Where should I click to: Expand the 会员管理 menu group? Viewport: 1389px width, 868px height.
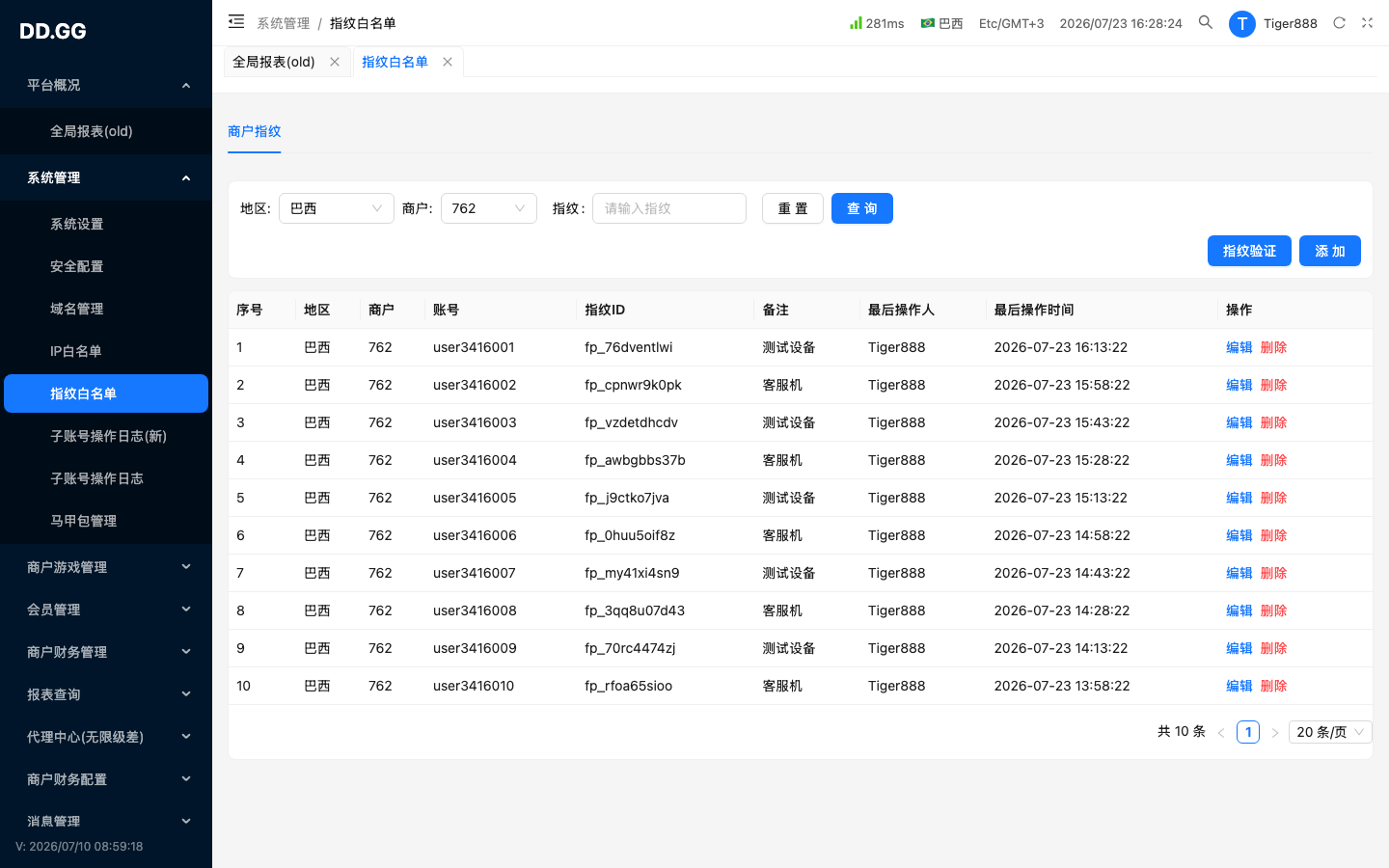click(106, 610)
